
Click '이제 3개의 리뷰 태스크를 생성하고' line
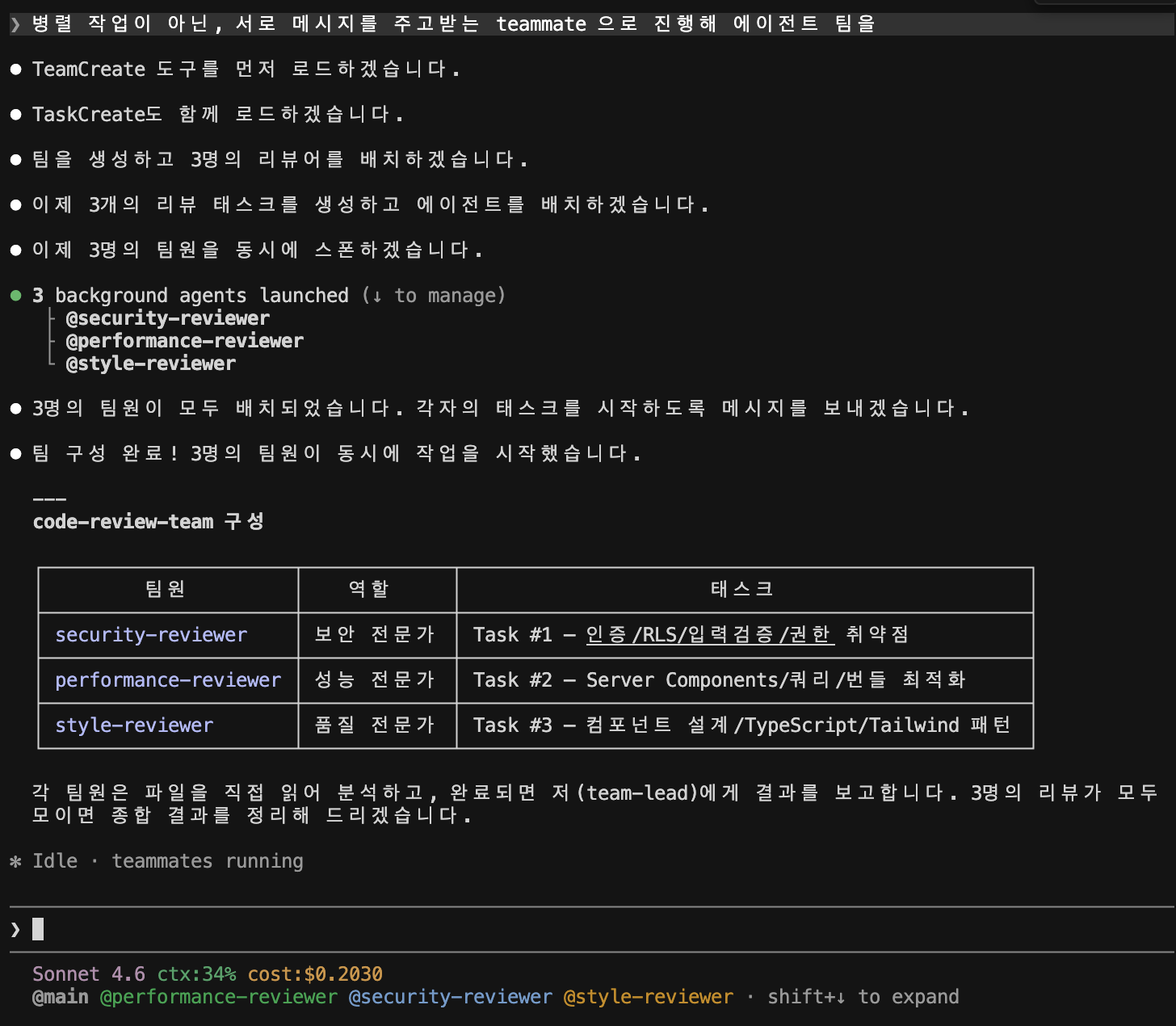coord(371,205)
